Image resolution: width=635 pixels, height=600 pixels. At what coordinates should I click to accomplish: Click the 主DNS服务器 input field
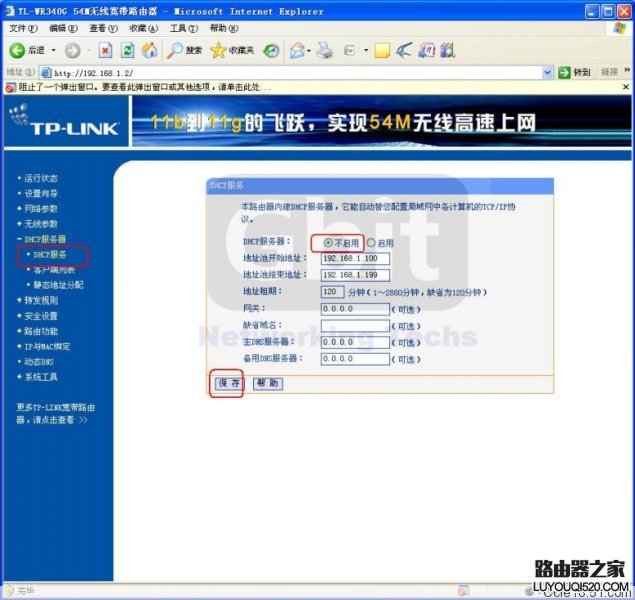pyautogui.click(x=355, y=342)
